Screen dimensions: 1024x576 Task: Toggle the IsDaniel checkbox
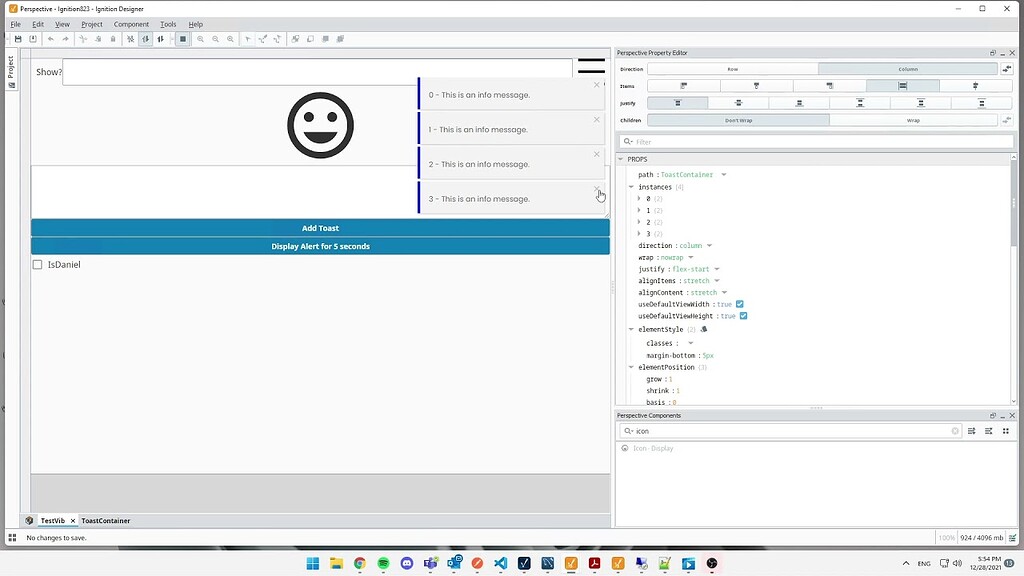(x=37, y=265)
